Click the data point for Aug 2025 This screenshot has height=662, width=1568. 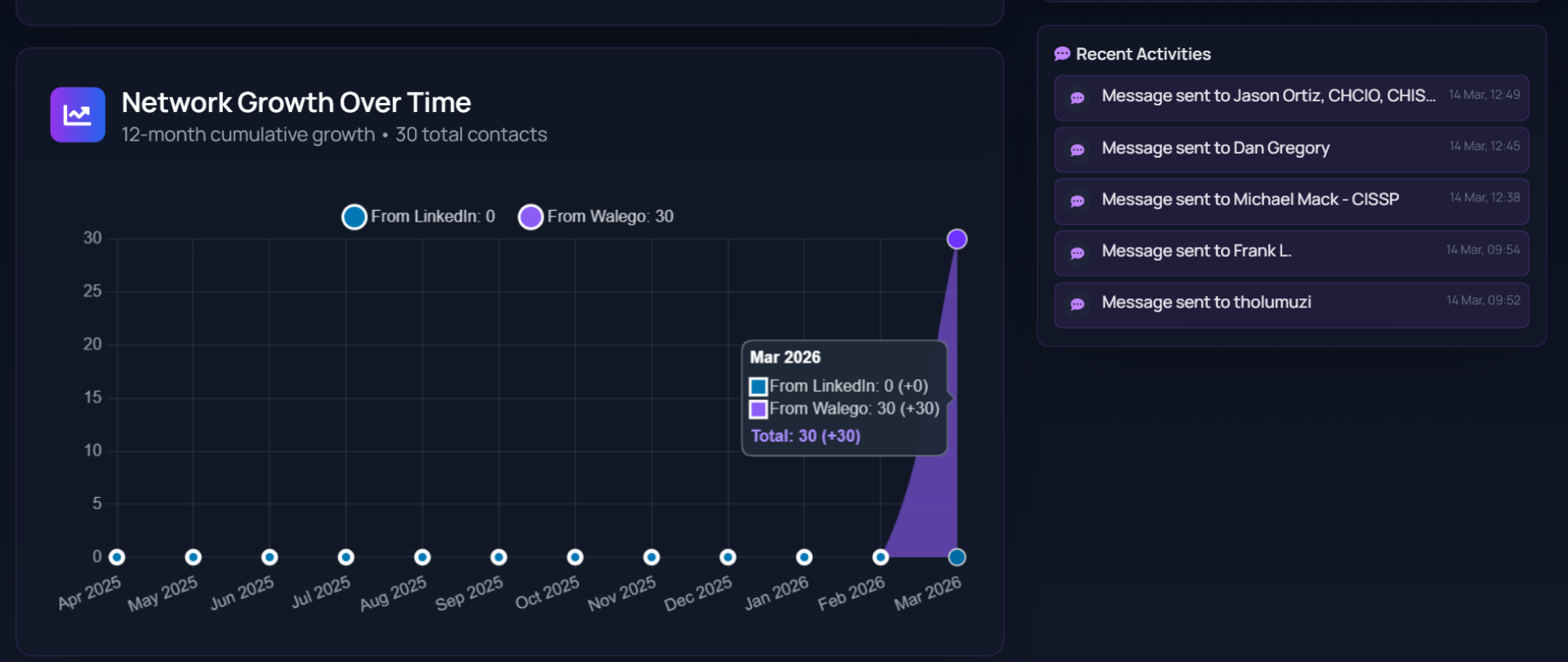point(422,557)
